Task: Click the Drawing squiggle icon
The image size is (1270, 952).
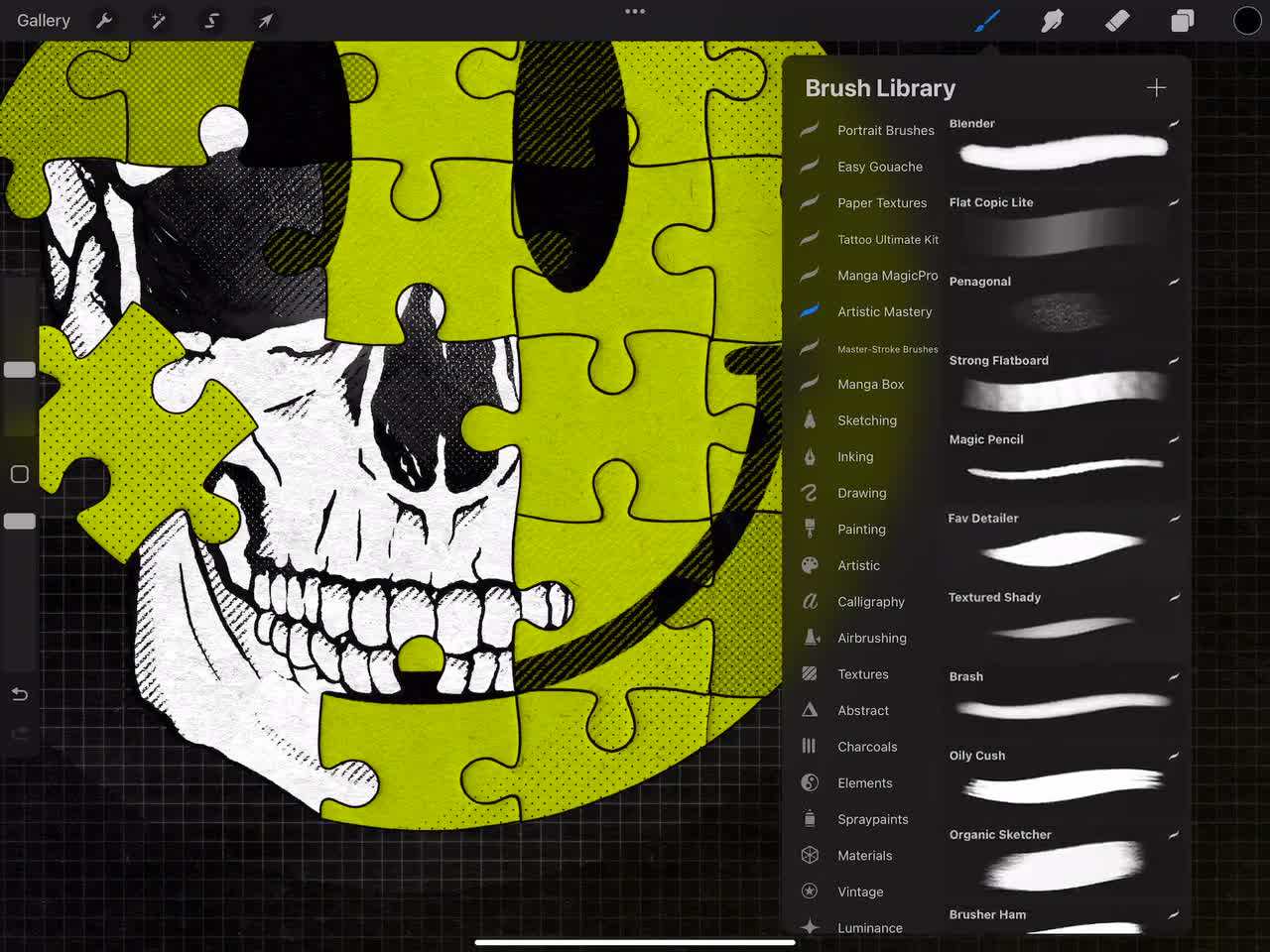Action: coord(810,493)
